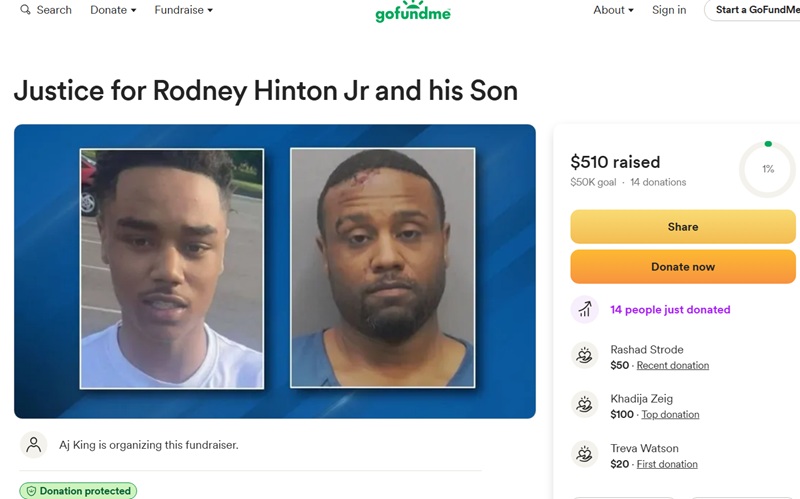Image resolution: width=800 pixels, height=499 pixels.
Task: Click Start a GoFundMe button
Action: [753, 10]
